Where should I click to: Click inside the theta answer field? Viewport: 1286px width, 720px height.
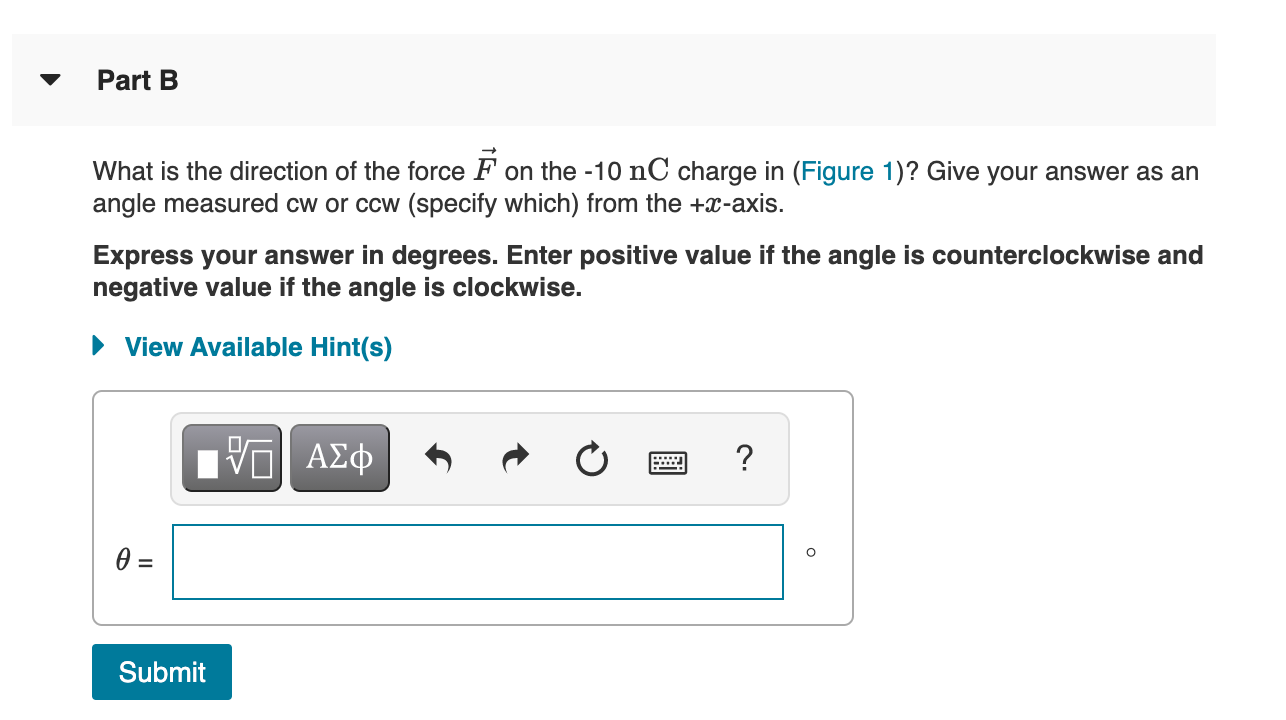pos(478,561)
